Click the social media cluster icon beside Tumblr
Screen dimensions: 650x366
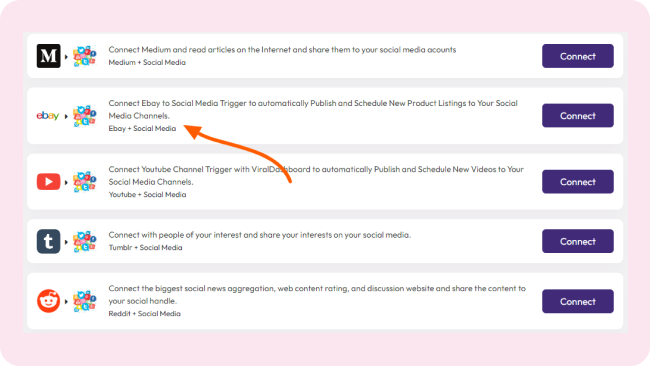pos(85,241)
